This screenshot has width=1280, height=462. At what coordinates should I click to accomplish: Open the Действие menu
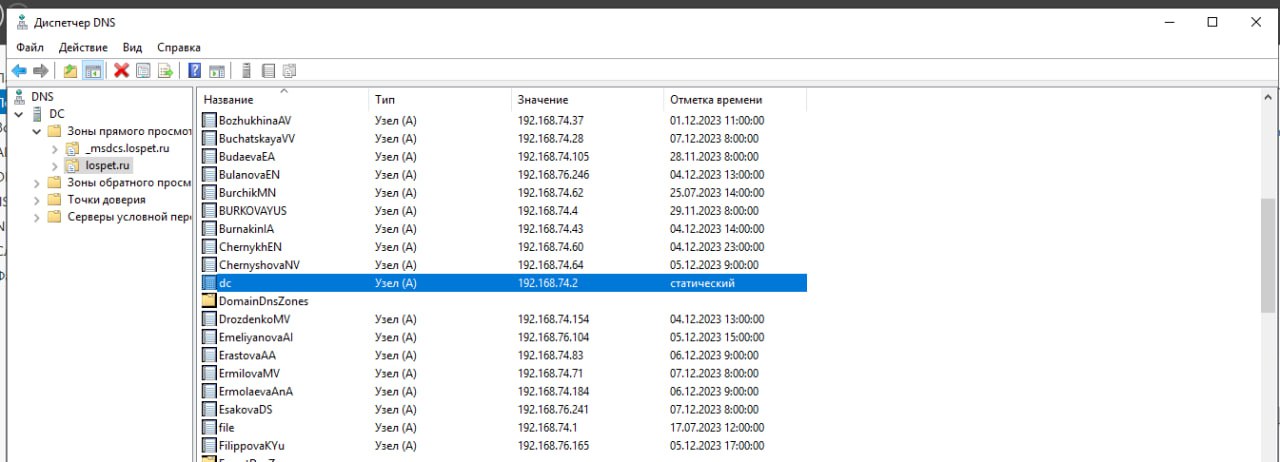[83, 47]
